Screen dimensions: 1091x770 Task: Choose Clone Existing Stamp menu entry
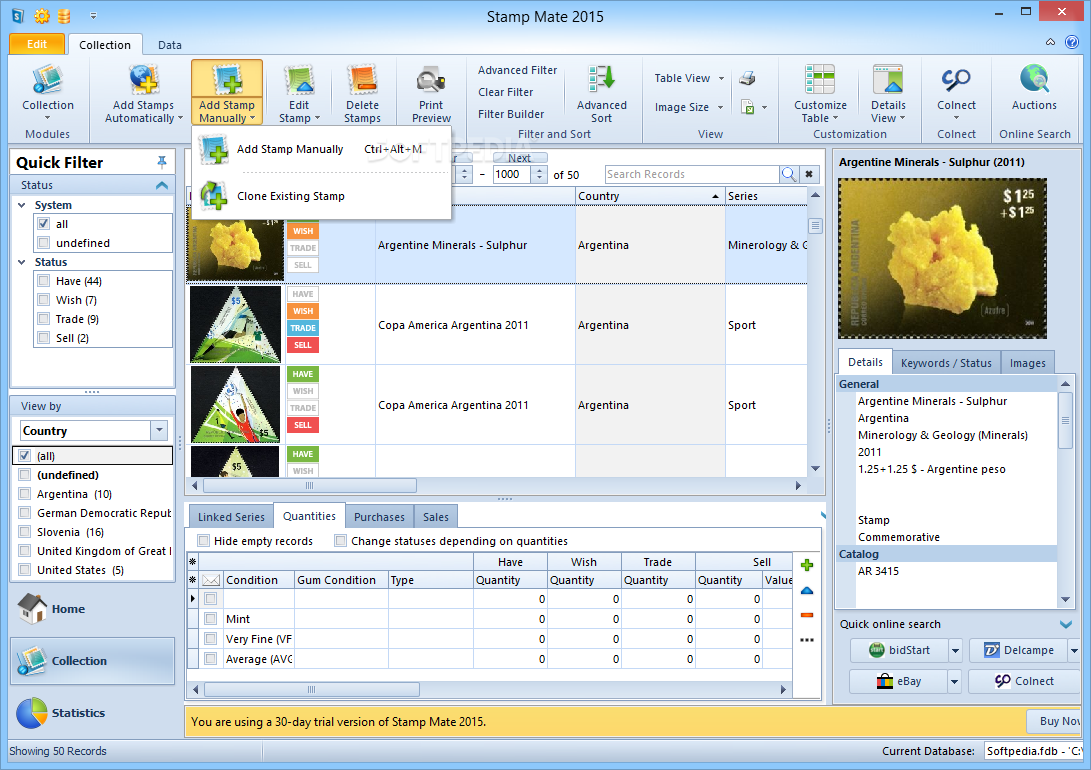coord(321,196)
